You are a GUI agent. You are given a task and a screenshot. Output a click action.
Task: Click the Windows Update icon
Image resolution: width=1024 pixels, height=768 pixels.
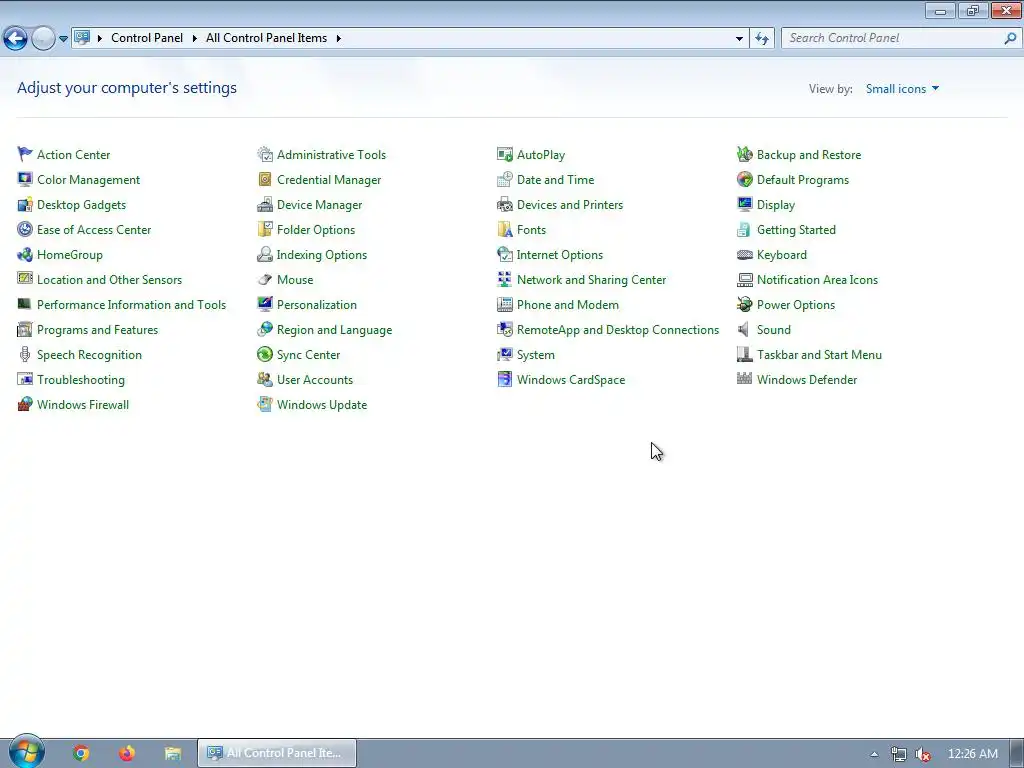coord(264,404)
